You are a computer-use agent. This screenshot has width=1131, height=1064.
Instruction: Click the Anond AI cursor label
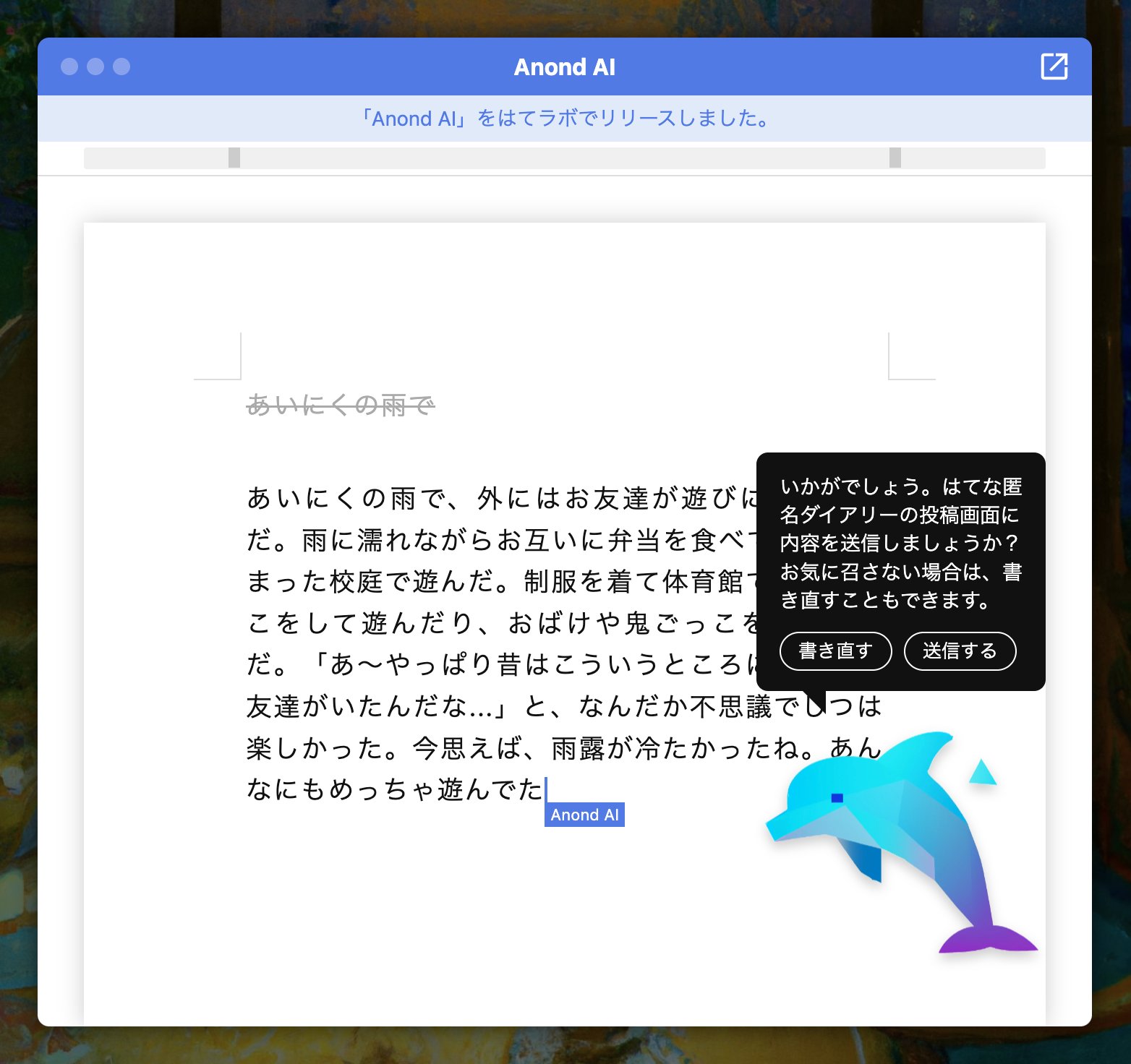point(584,815)
